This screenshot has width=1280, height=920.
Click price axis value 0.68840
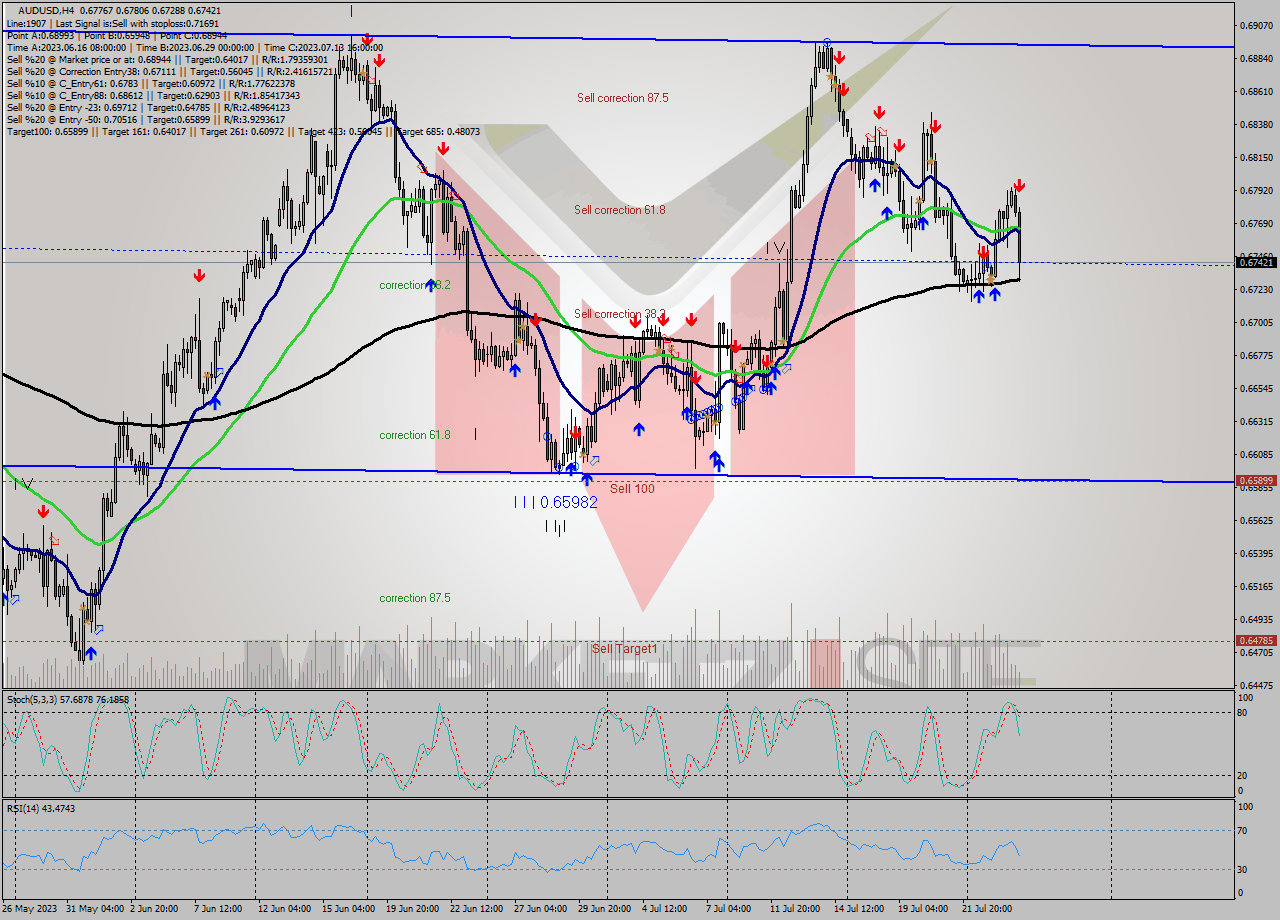1257,58
